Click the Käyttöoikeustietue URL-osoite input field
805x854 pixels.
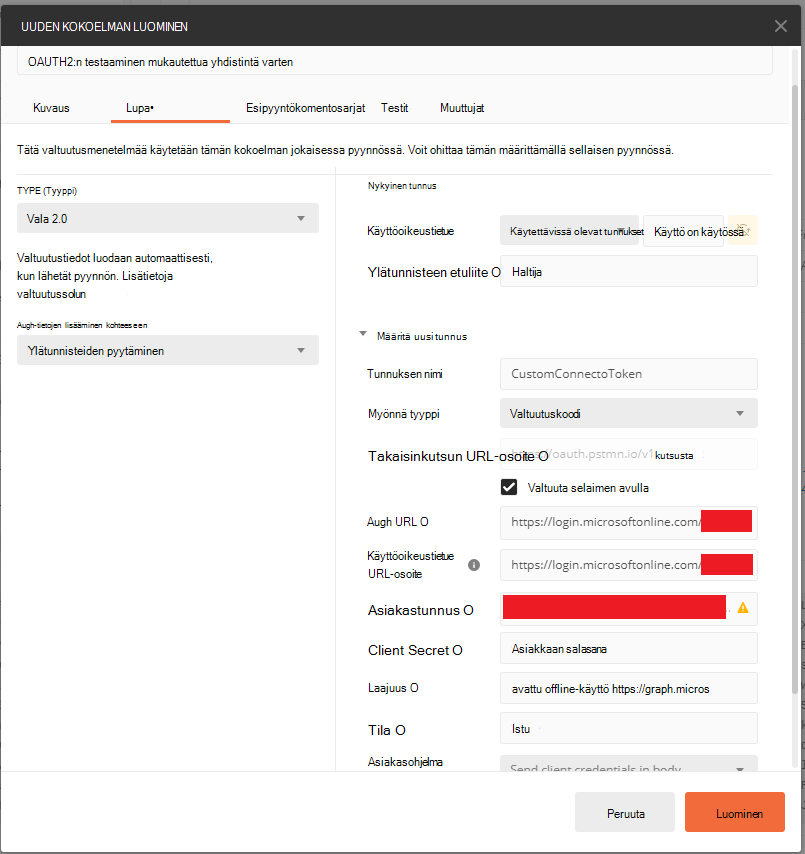(629, 565)
